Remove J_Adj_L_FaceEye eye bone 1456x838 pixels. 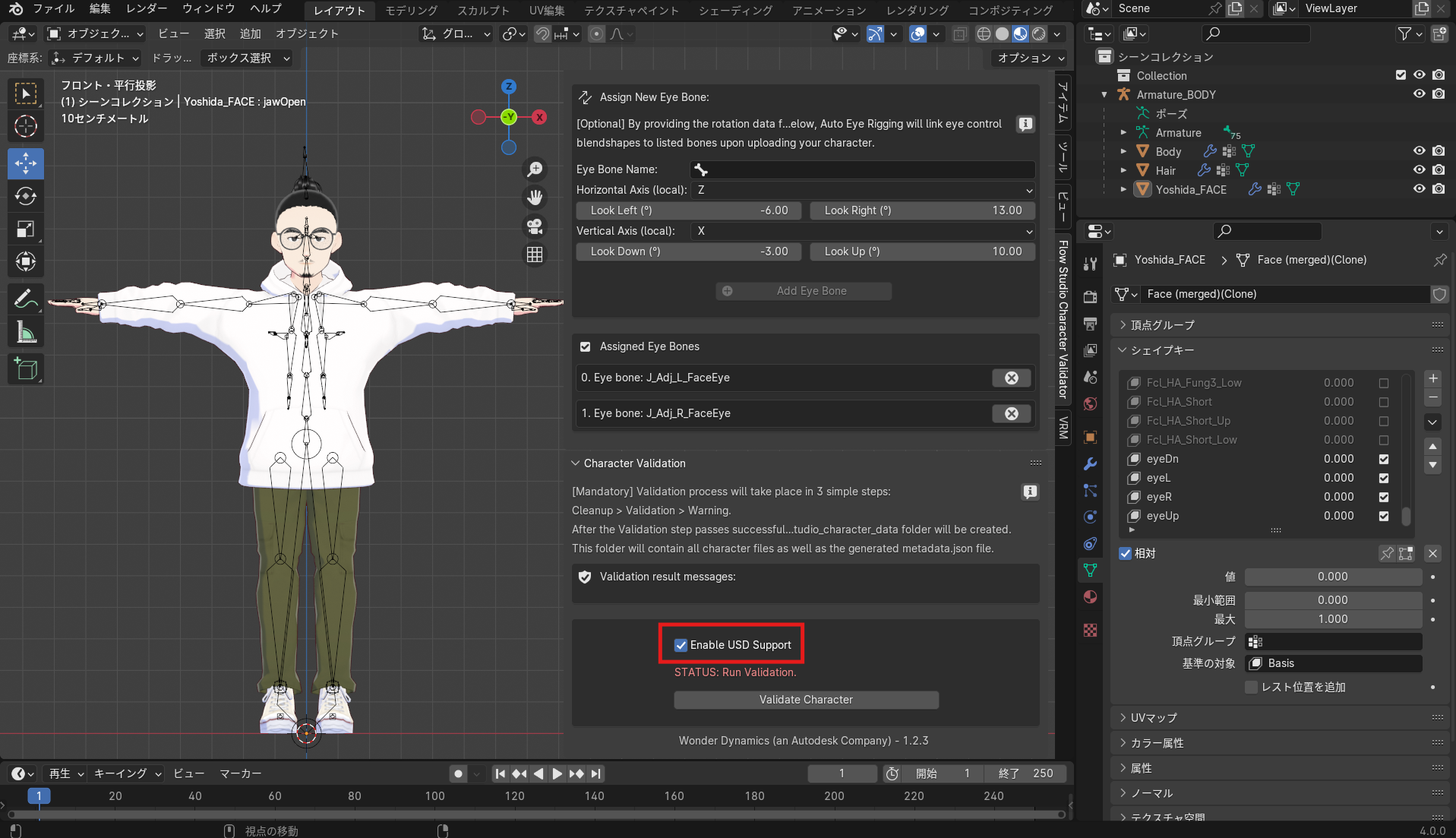pos(1011,378)
